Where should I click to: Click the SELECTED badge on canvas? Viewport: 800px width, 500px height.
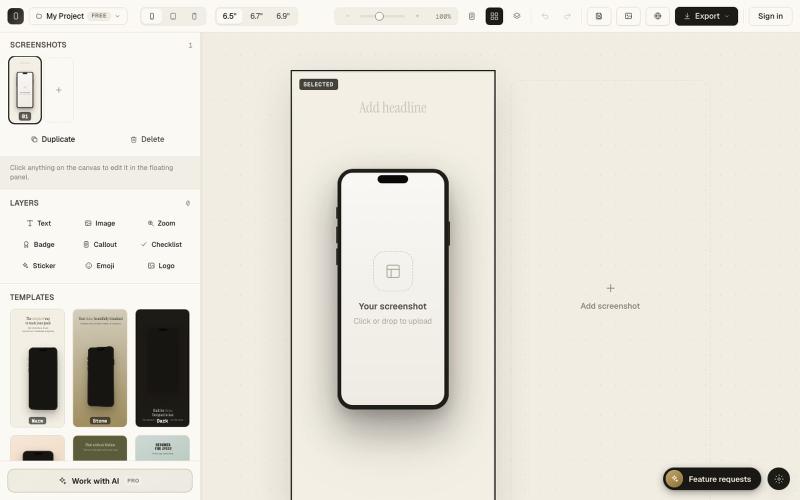[318, 84]
